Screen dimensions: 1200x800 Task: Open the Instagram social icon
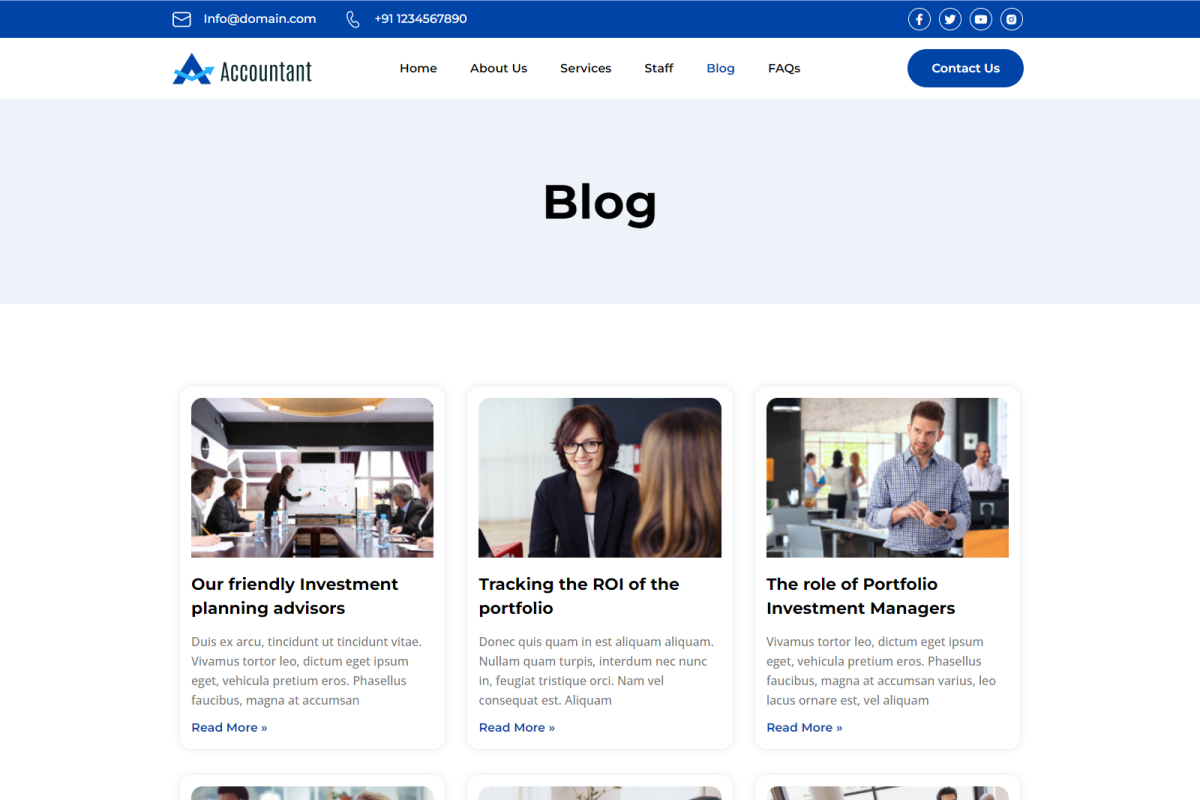click(1012, 19)
